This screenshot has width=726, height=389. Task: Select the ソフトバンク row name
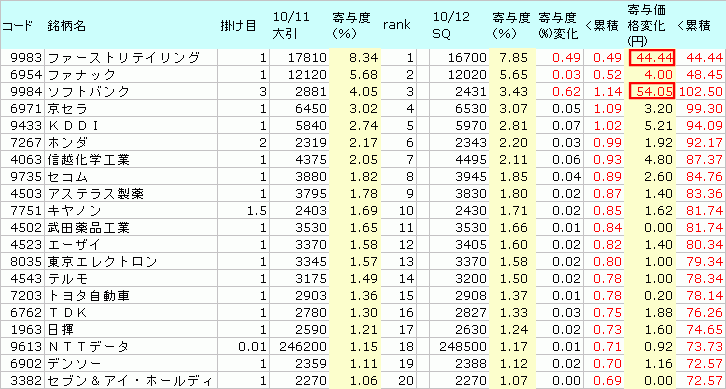point(88,92)
